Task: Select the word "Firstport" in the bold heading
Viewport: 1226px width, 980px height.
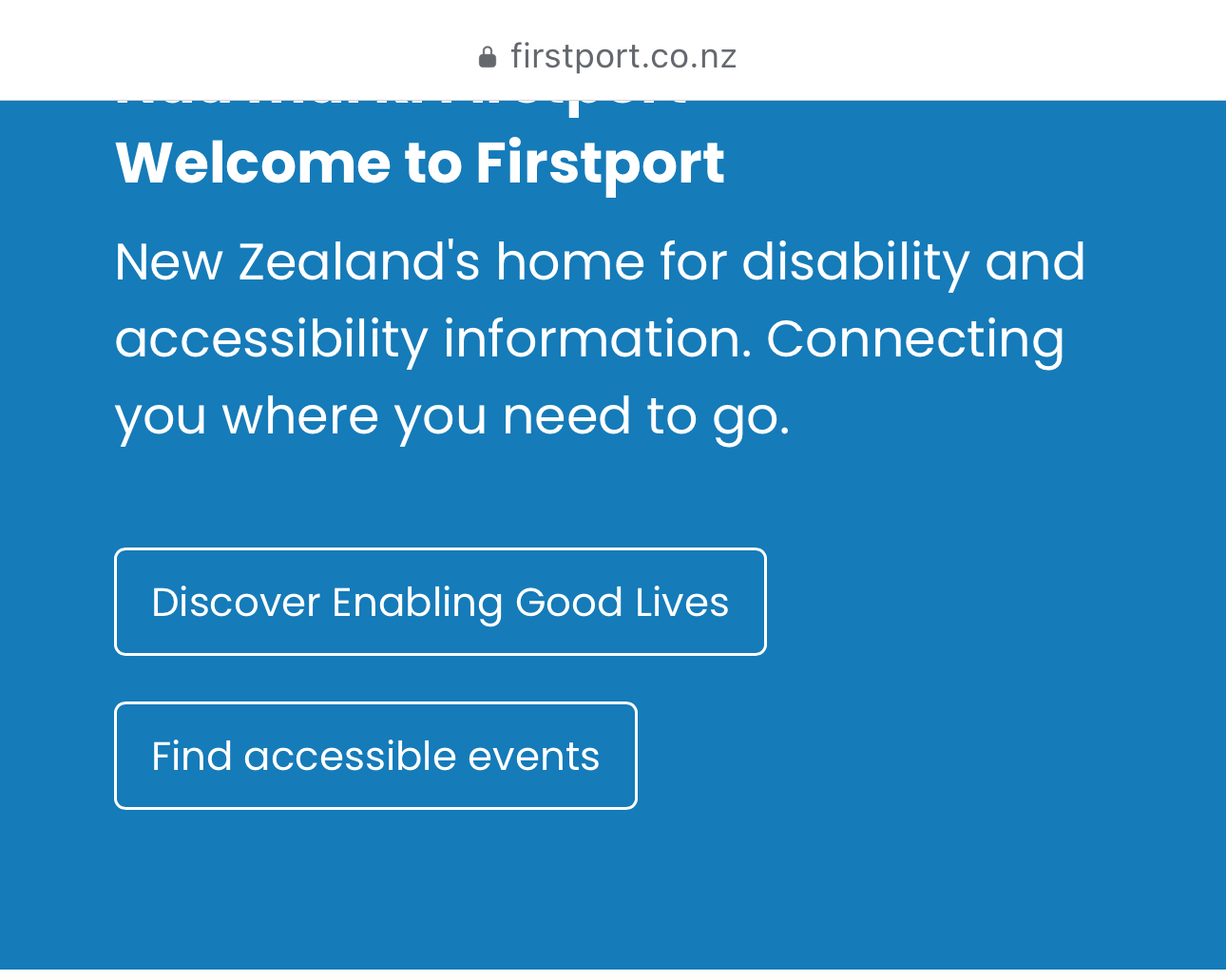Action: pos(600,163)
